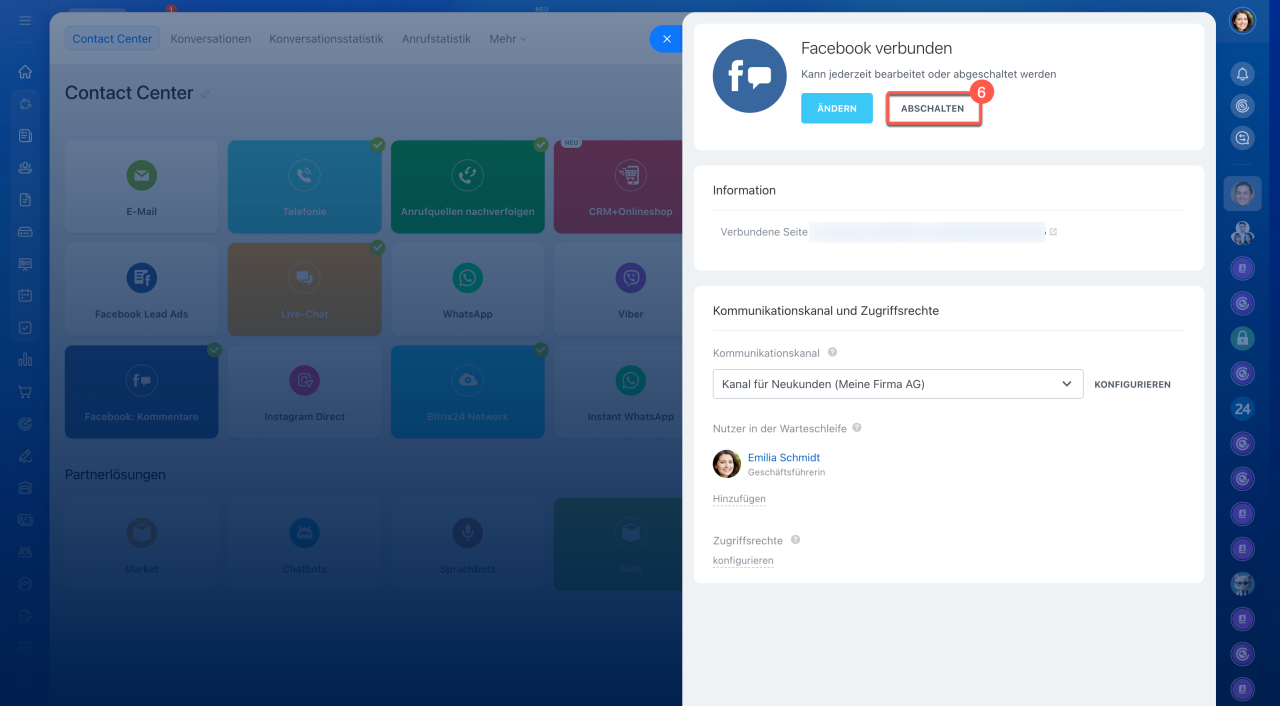Open the Kommunikationskanal dropdown

(x=898, y=384)
